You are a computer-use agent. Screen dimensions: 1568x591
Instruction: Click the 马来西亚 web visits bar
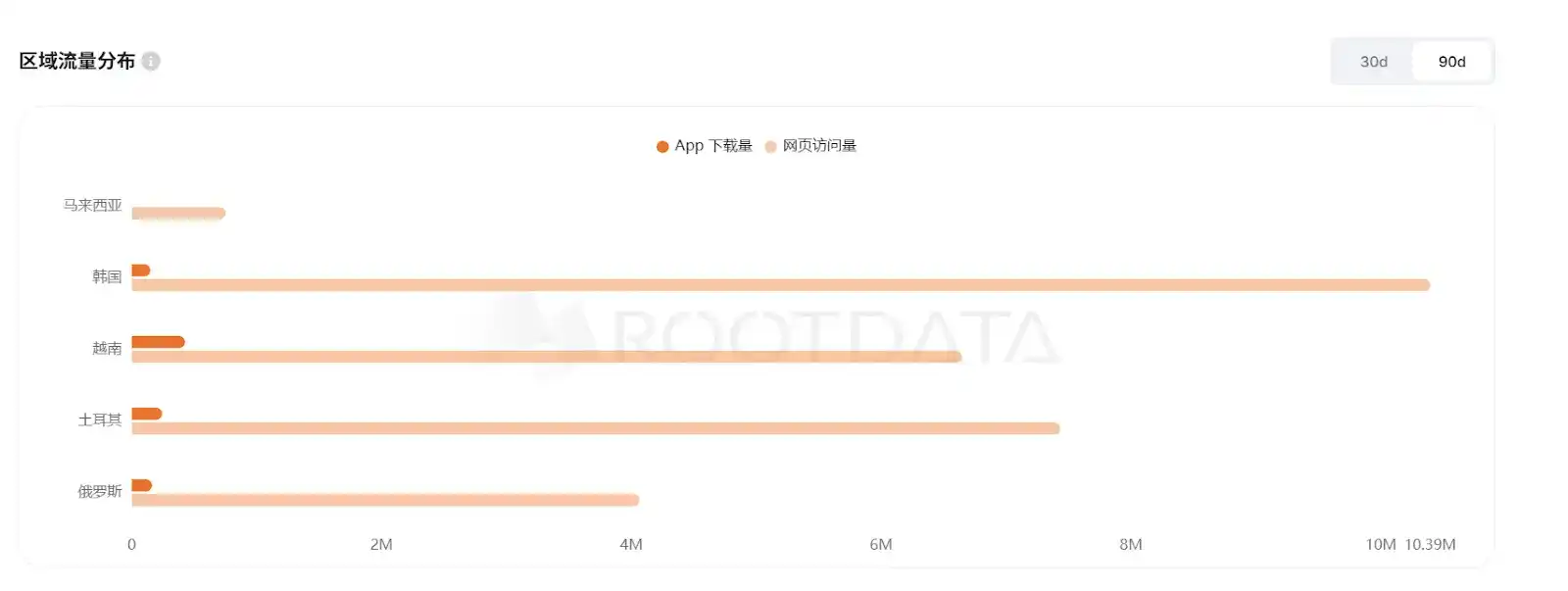pos(178,214)
